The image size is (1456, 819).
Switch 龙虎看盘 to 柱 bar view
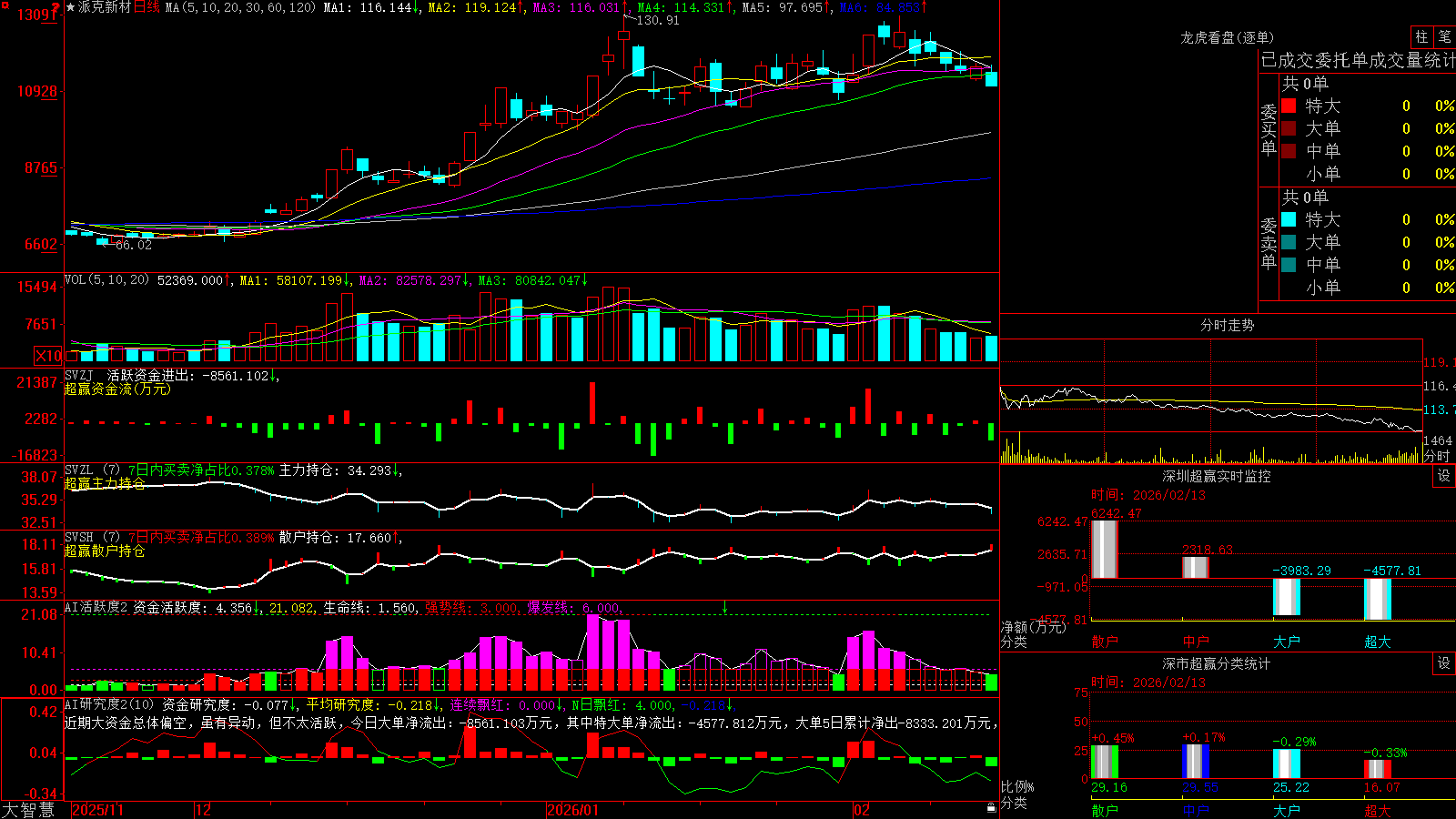click(x=1421, y=37)
